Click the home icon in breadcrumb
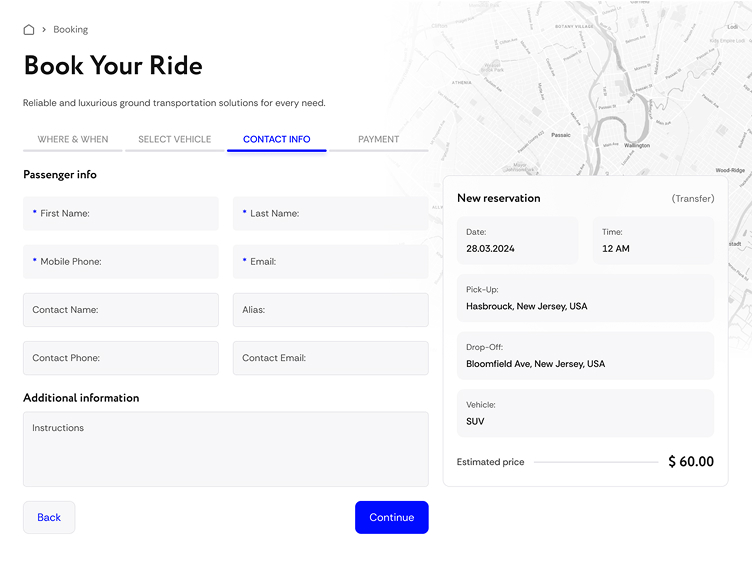Image resolution: width=752 pixels, height=583 pixels. [x=29, y=30]
